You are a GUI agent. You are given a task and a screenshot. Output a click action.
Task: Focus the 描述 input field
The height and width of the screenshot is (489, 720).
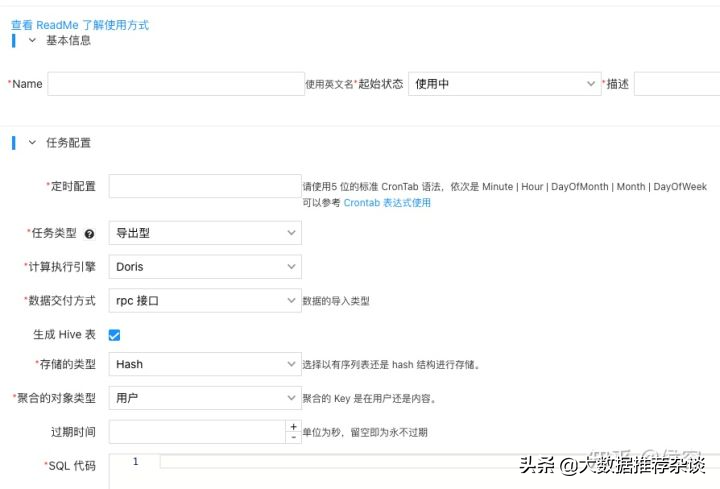(x=677, y=84)
